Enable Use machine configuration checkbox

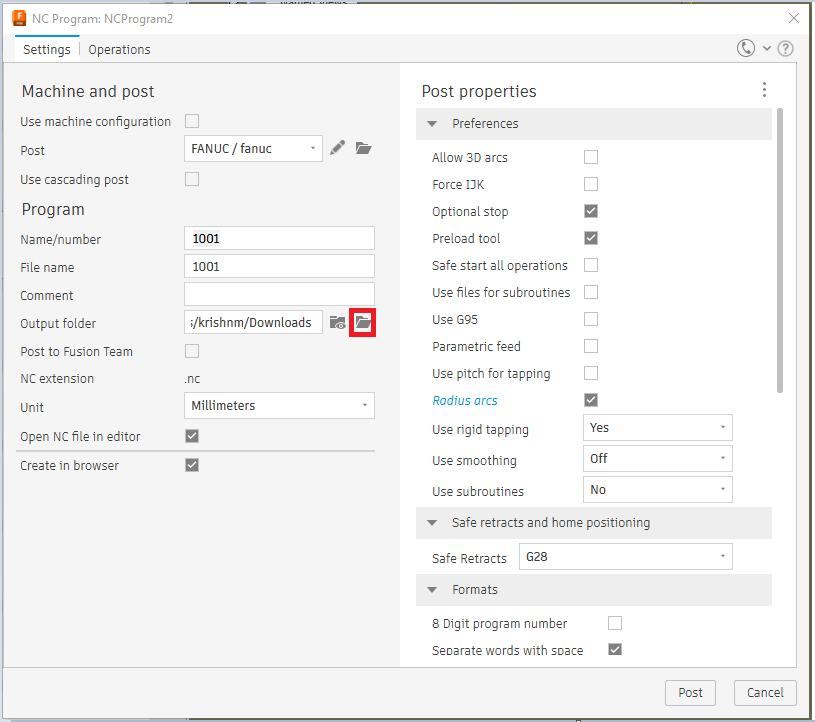pyautogui.click(x=192, y=121)
